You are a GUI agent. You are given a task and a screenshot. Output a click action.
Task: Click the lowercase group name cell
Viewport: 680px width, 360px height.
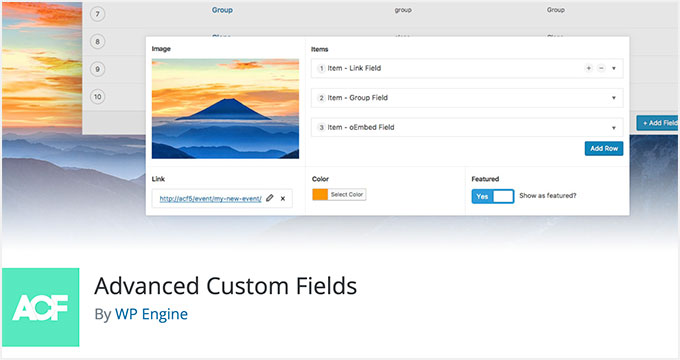[x=403, y=10]
